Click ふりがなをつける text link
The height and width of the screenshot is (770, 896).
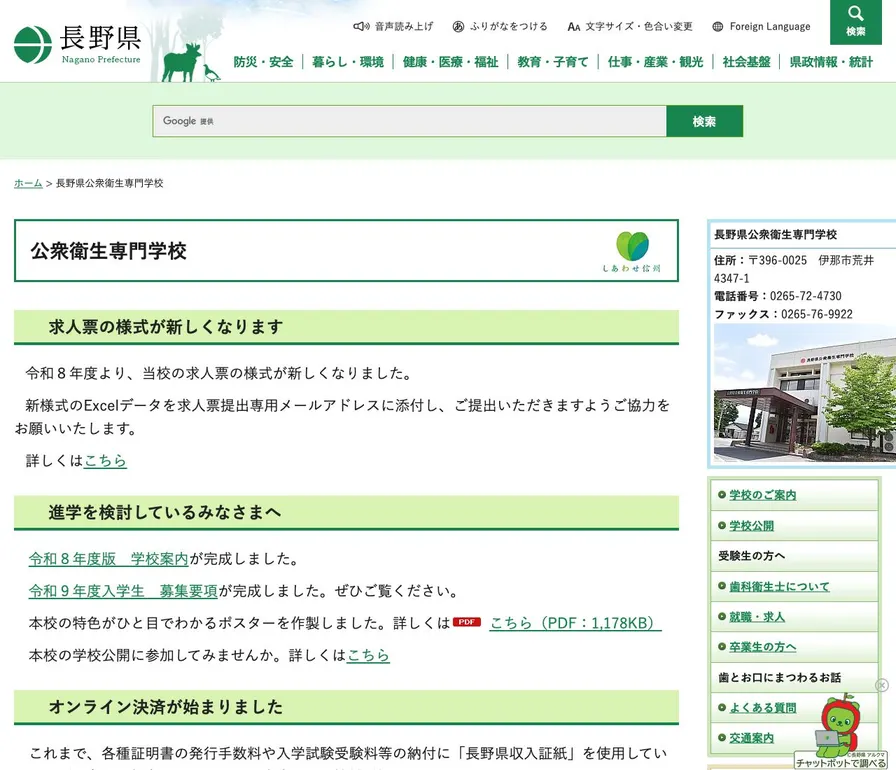click(509, 26)
